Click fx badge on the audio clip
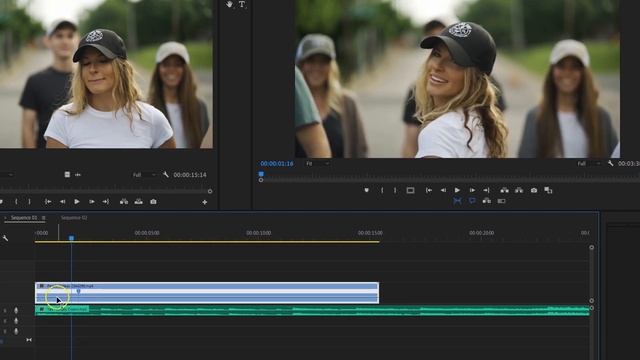The height and width of the screenshot is (360, 640). (42, 309)
